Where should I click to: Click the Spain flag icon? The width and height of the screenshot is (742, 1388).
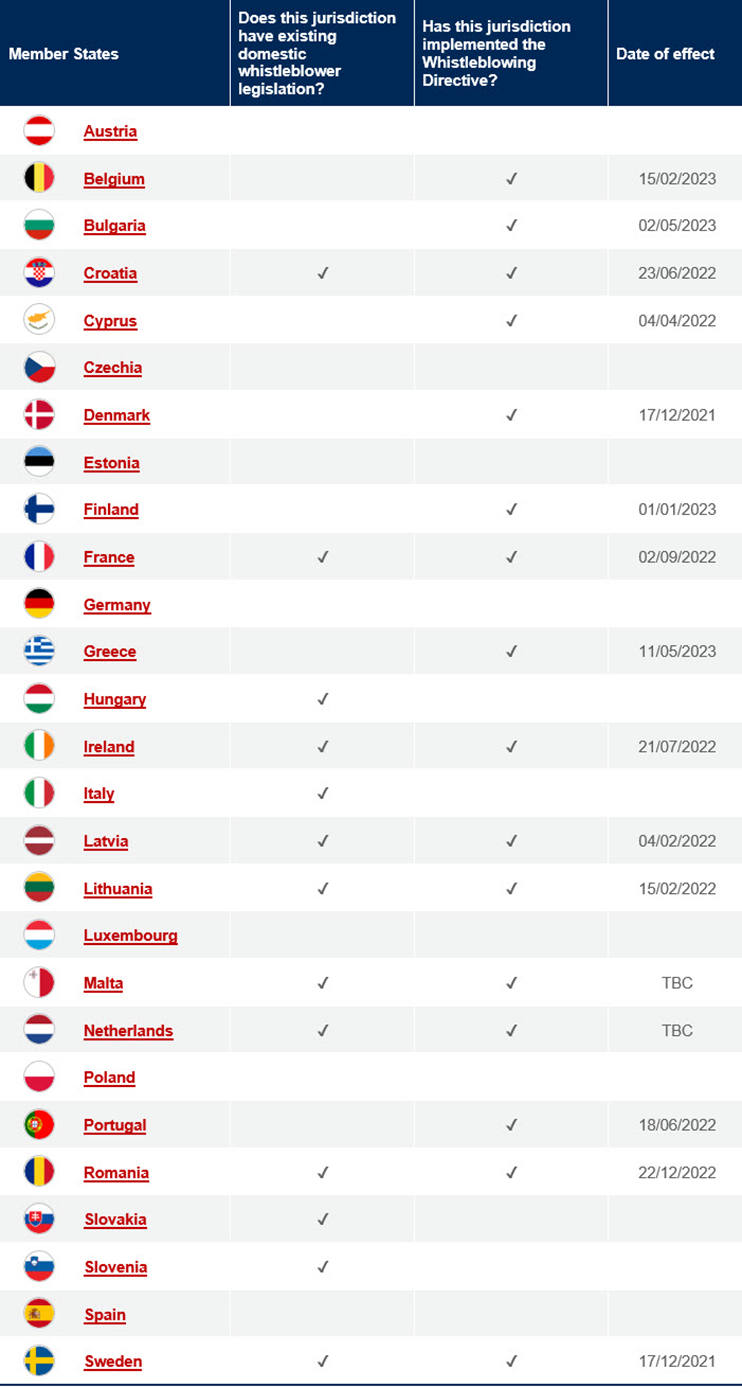[39, 1314]
